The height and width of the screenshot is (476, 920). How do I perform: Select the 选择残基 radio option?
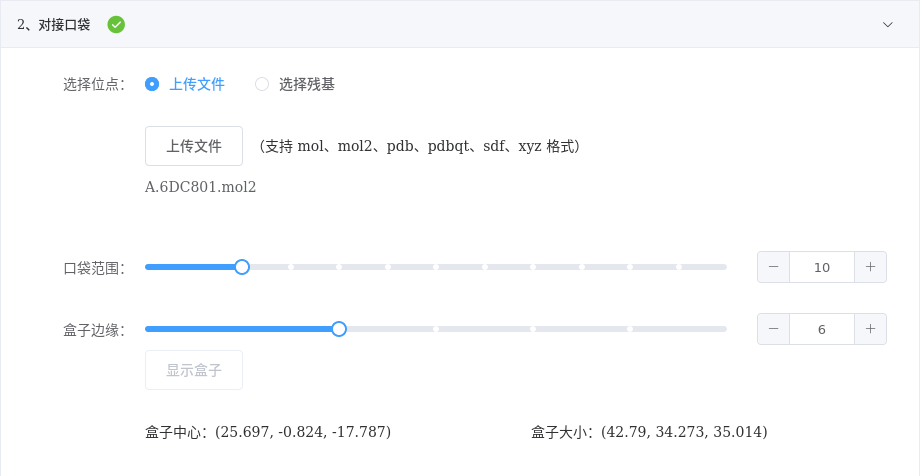[x=262, y=84]
